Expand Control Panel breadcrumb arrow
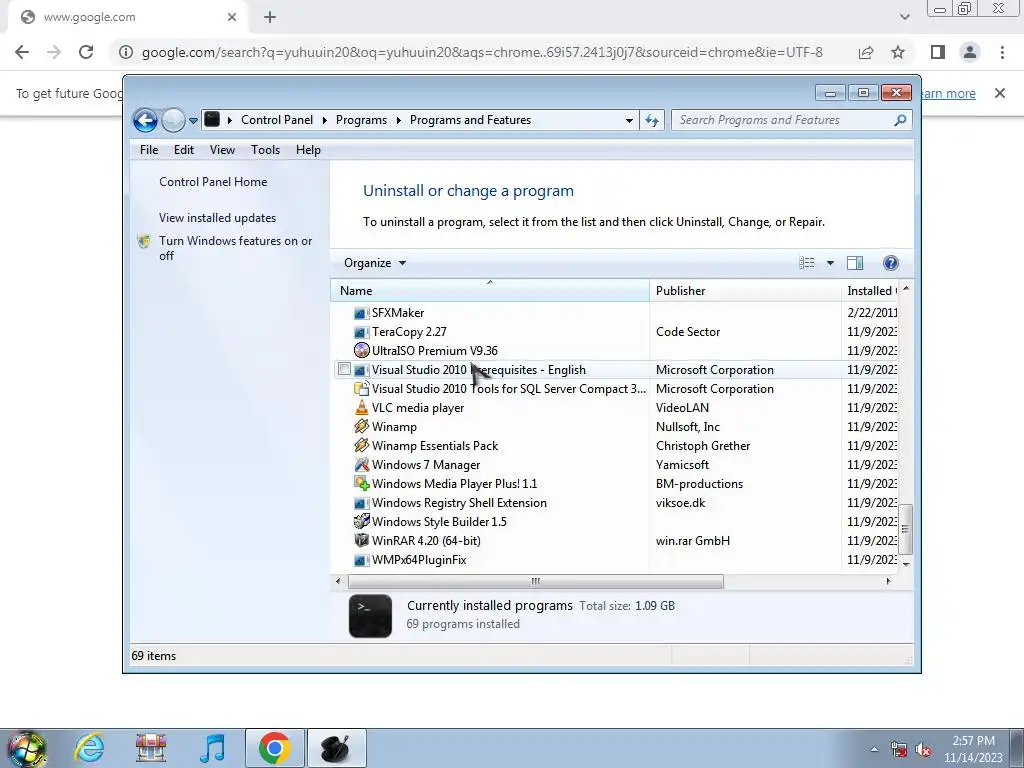1024x768 pixels. coord(325,120)
